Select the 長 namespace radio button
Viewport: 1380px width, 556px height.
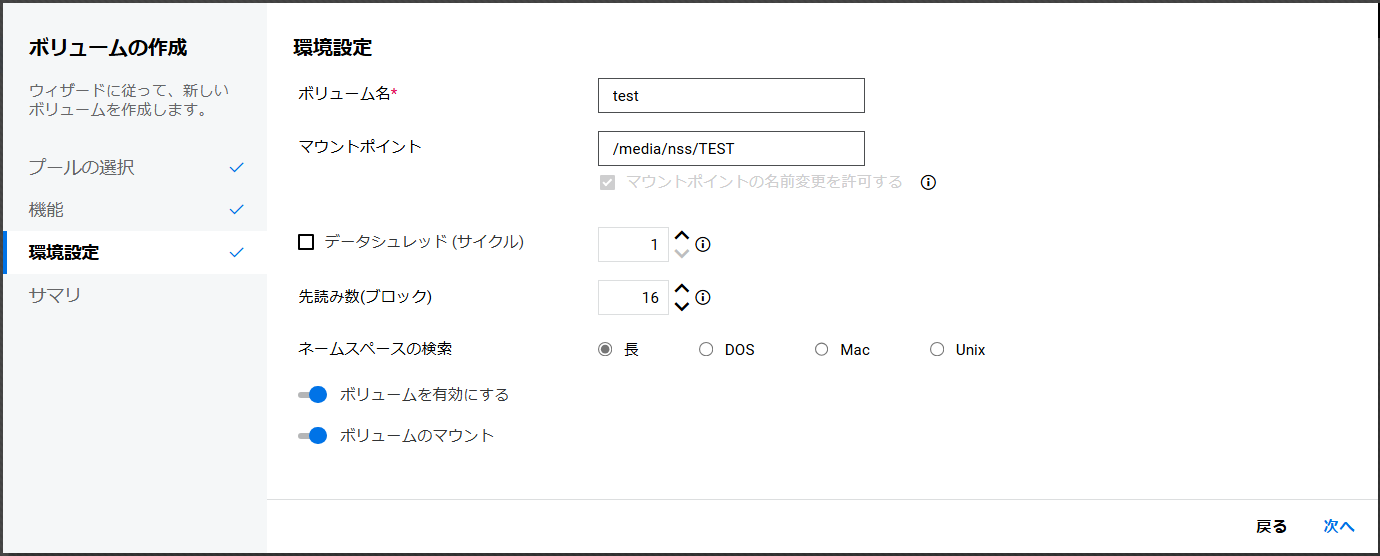tap(605, 350)
